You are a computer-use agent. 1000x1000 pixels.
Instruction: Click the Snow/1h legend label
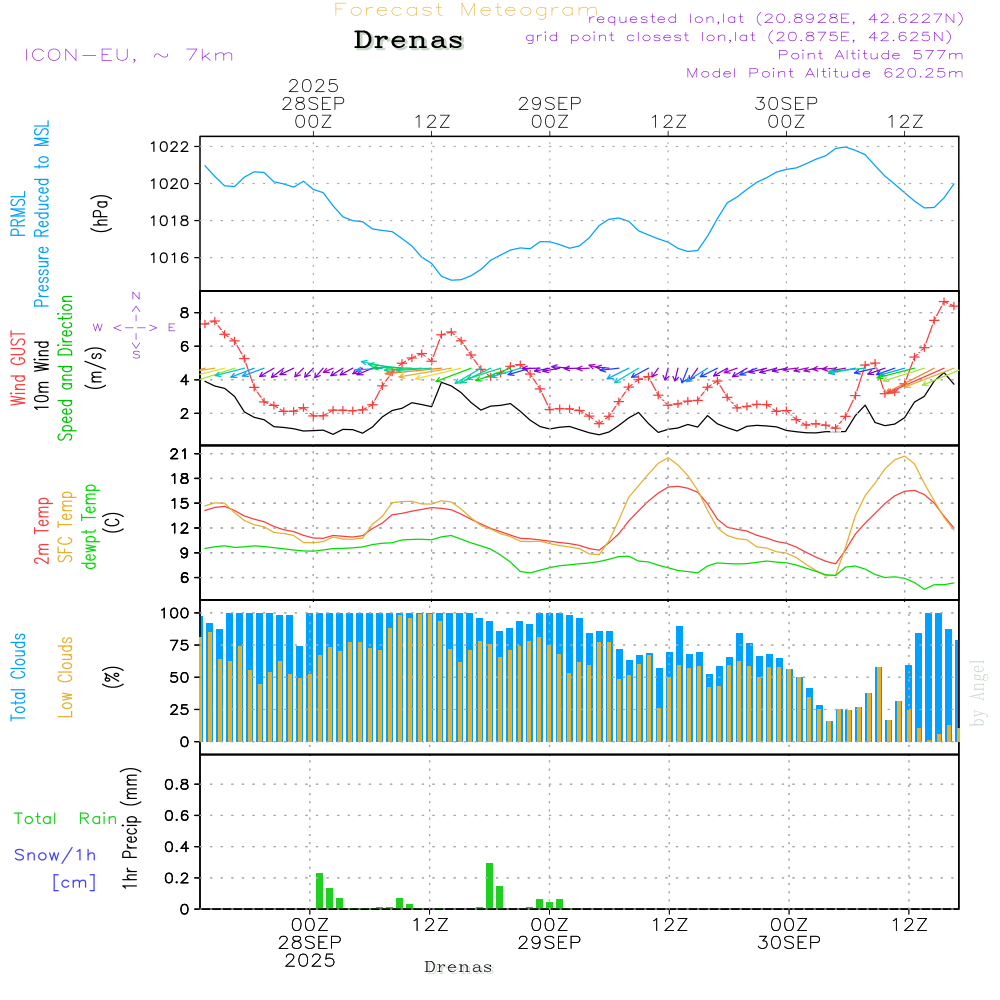[x=55, y=855]
